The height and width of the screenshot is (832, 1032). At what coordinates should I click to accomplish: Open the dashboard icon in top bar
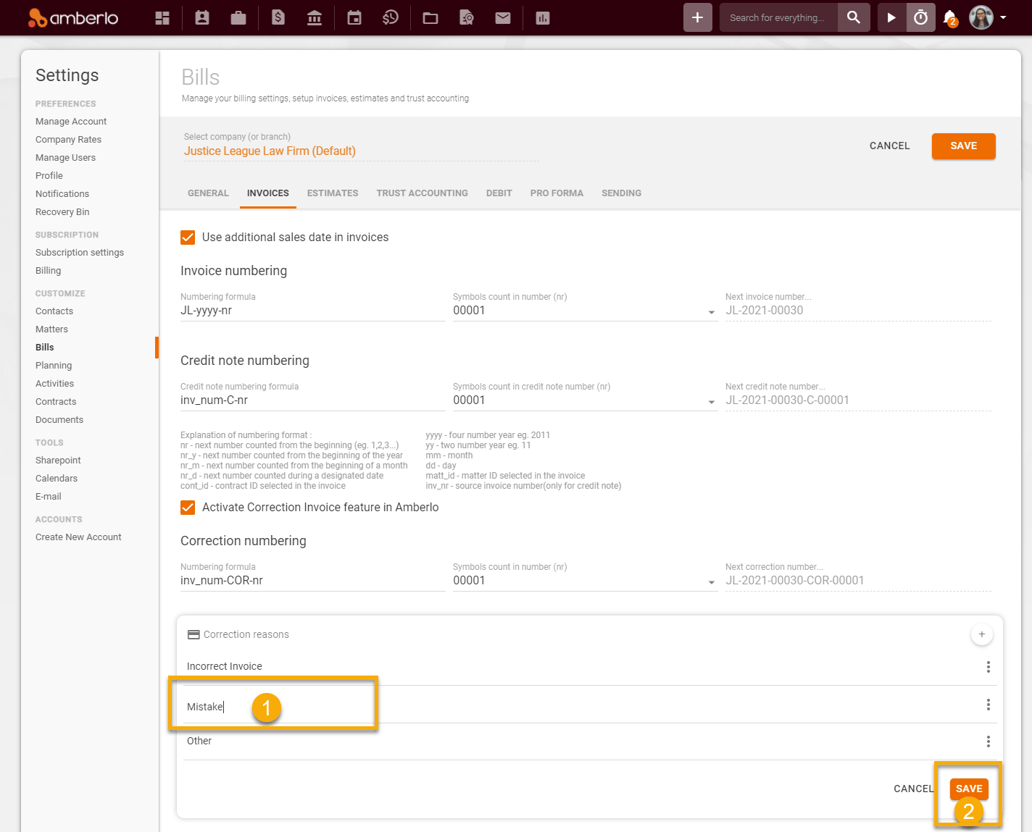162,18
